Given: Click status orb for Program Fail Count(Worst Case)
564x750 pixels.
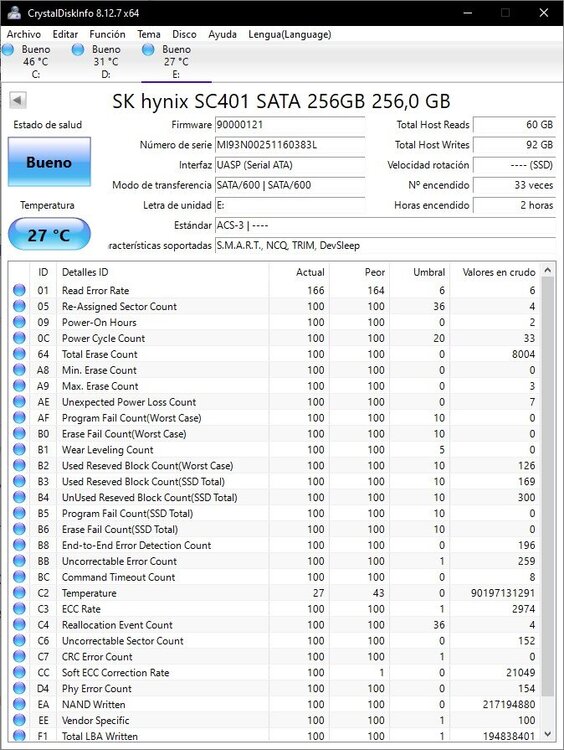Looking at the screenshot, I should [20, 418].
